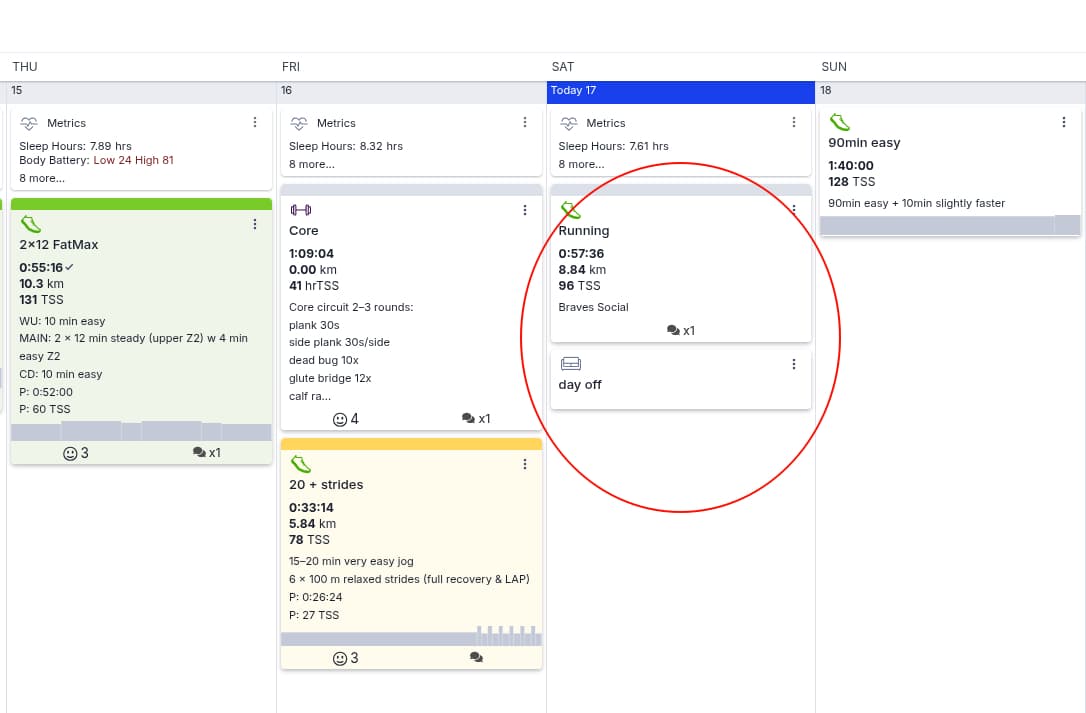Viewport: 1086px width, 713px height.
Task: Open options menu for Friday Metrics
Action: click(x=525, y=123)
